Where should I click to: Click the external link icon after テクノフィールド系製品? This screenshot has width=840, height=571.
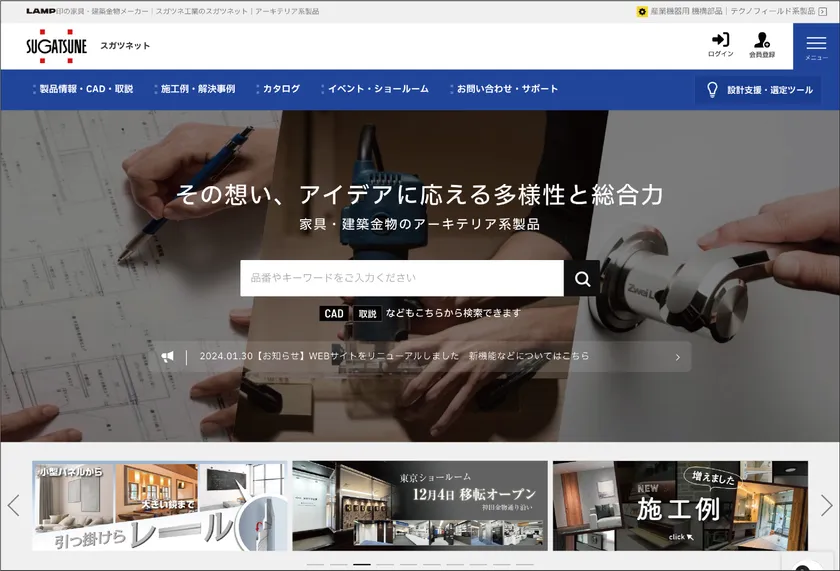click(823, 11)
